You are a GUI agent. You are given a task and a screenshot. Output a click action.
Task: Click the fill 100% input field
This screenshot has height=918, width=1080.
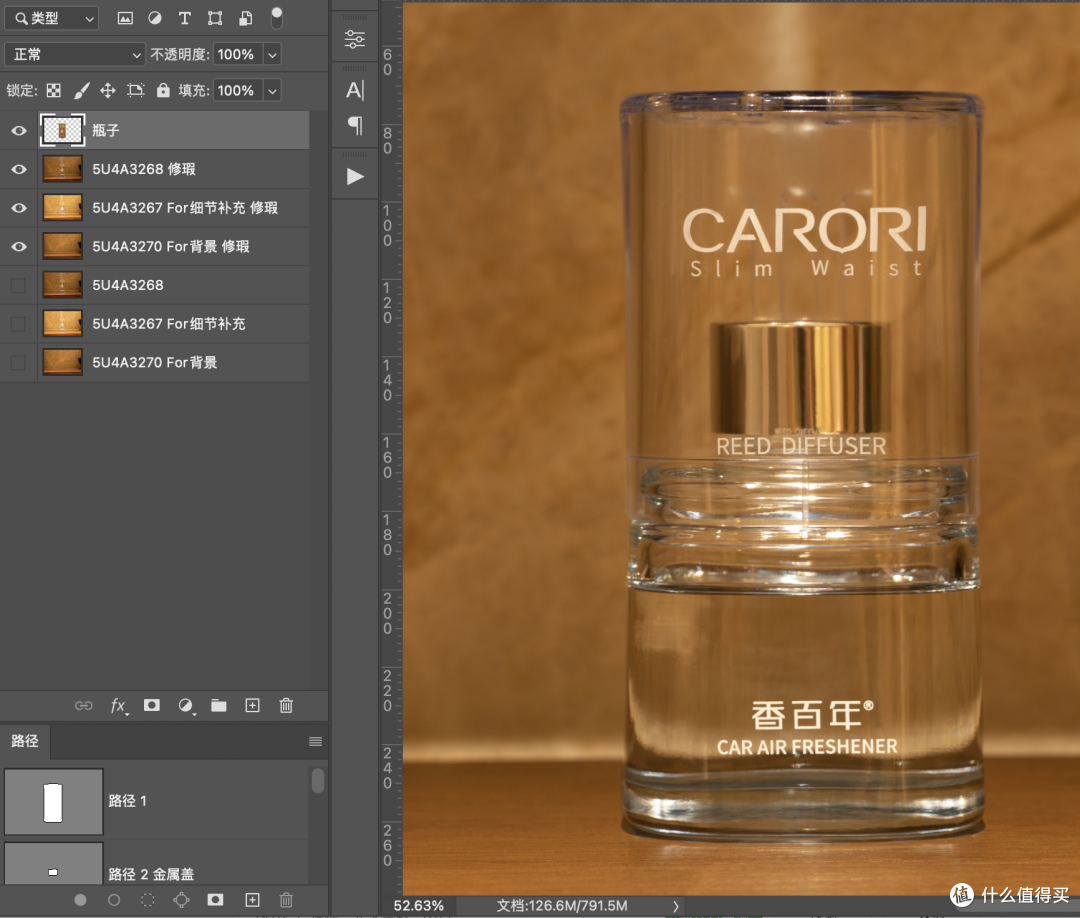237,90
